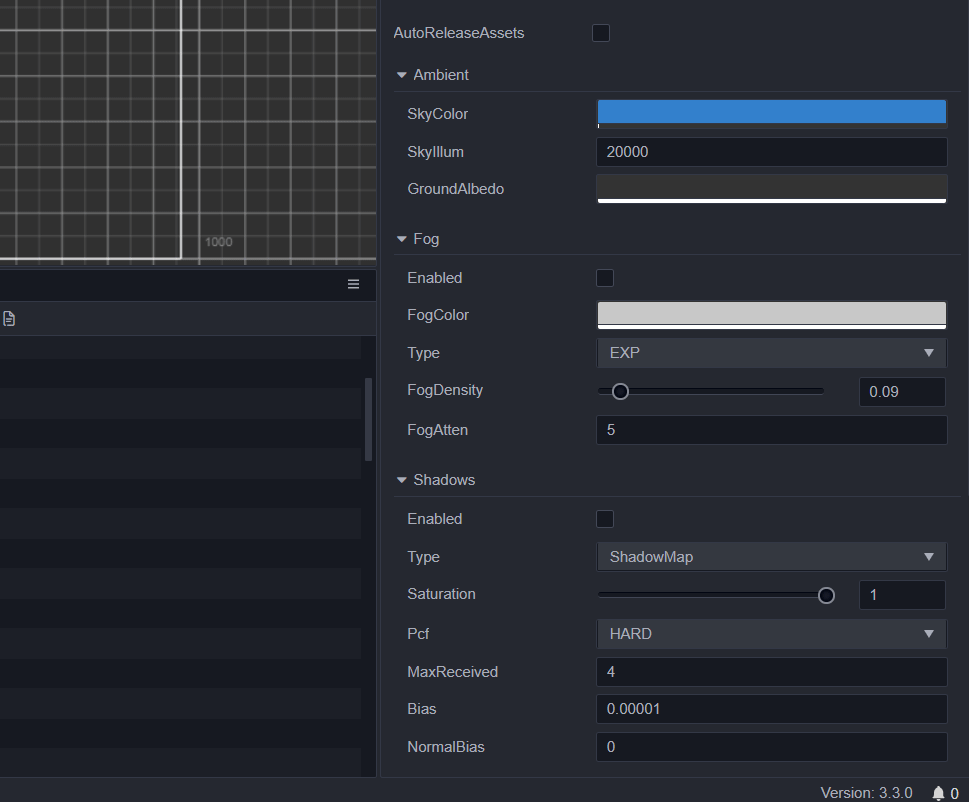This screenshot has height=802, width=969.
Task: Focus the MaxReceived input field
Action: click(x=771, y=672)
